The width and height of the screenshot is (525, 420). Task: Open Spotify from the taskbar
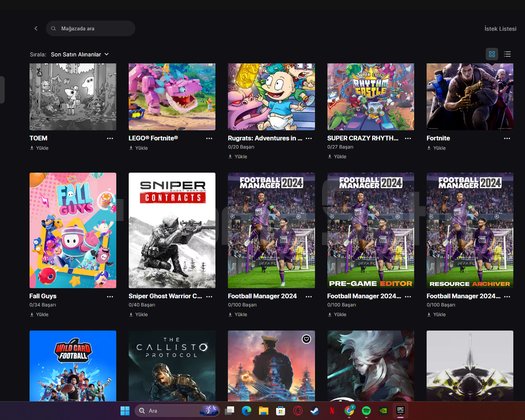point(366,411)
